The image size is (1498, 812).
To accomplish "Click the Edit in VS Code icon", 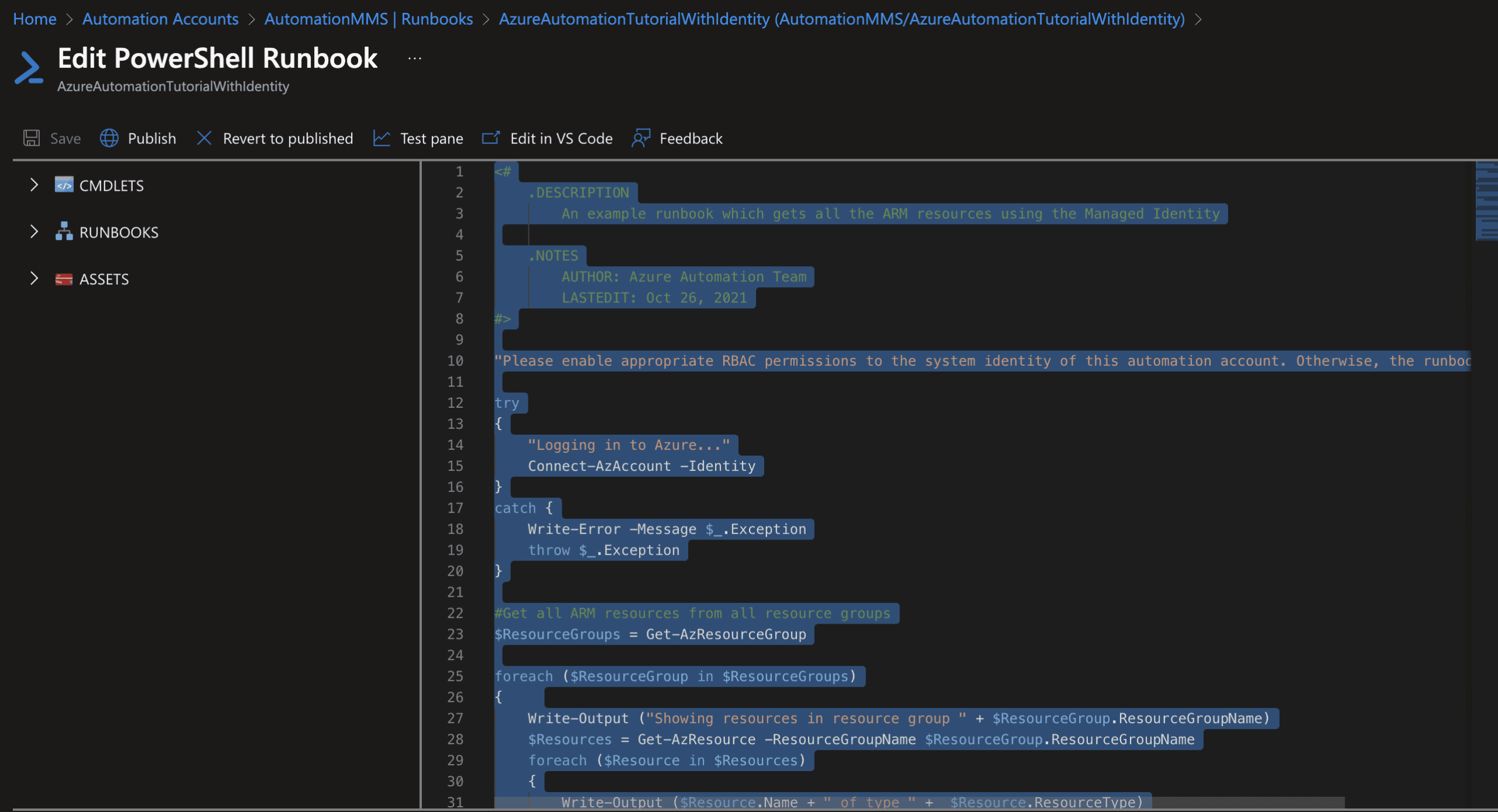I will click(x=490, y=138).
